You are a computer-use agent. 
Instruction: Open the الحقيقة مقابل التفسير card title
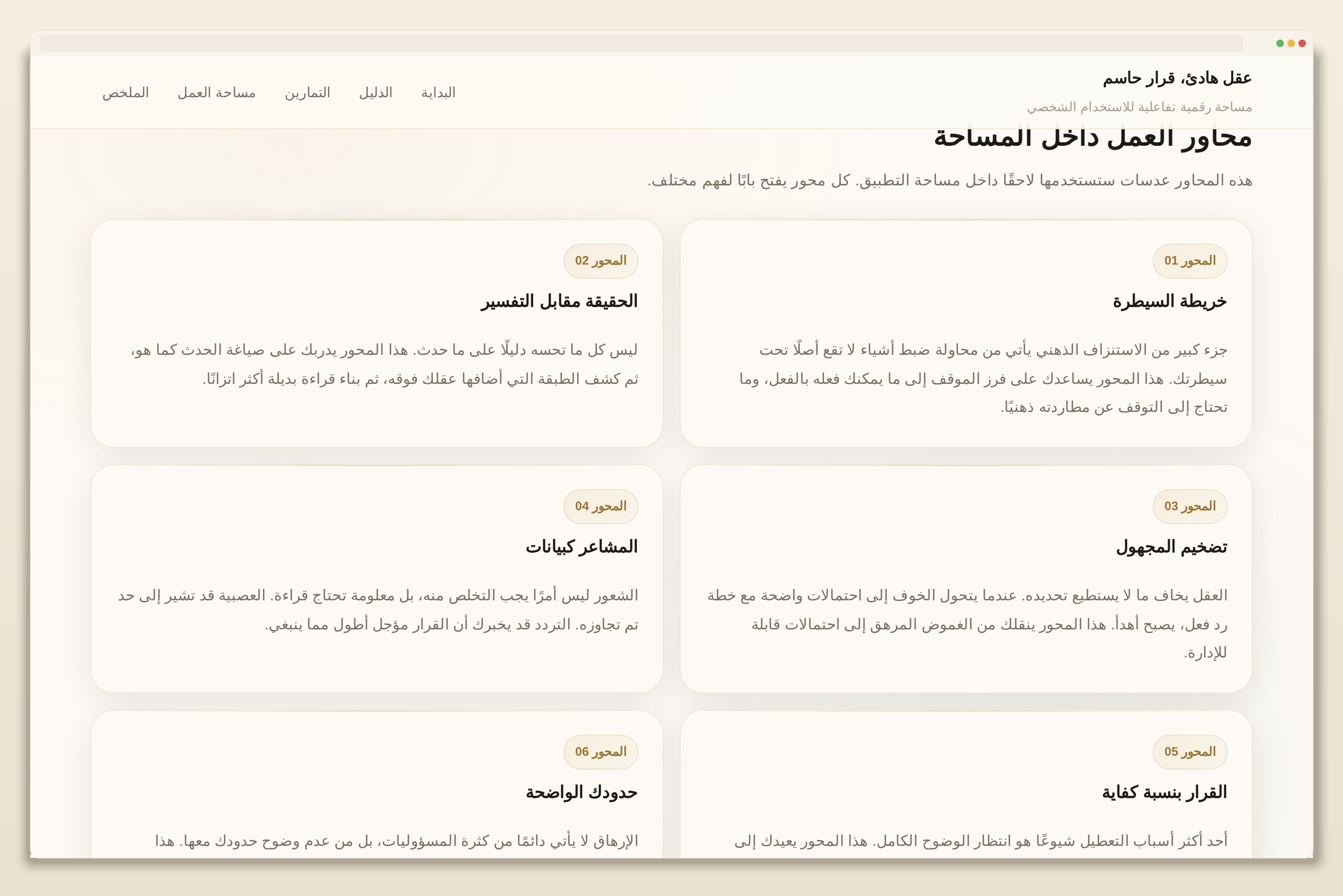coord(559,301)
